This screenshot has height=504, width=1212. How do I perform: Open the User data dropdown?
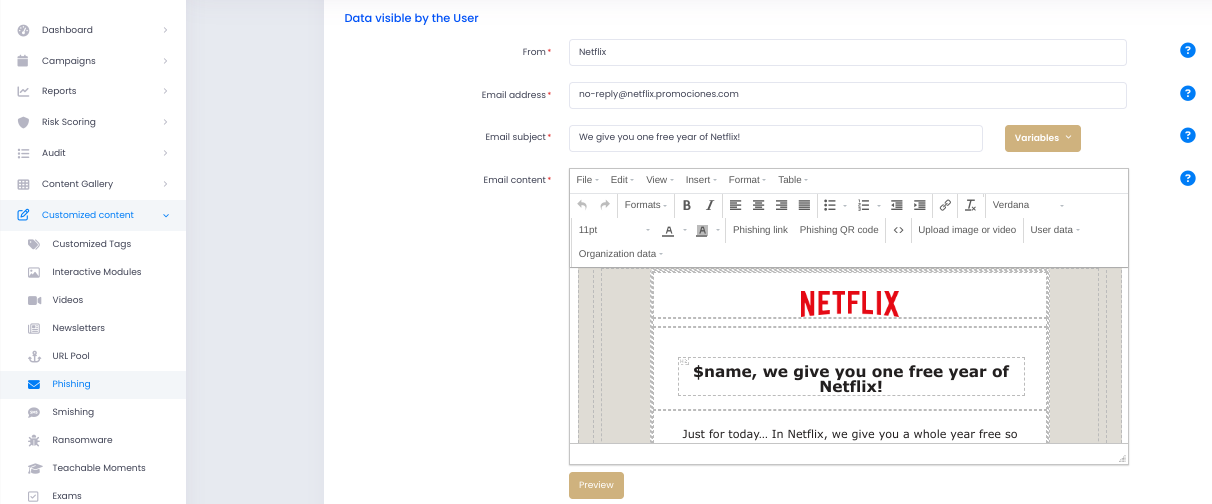click(1055, 230)
